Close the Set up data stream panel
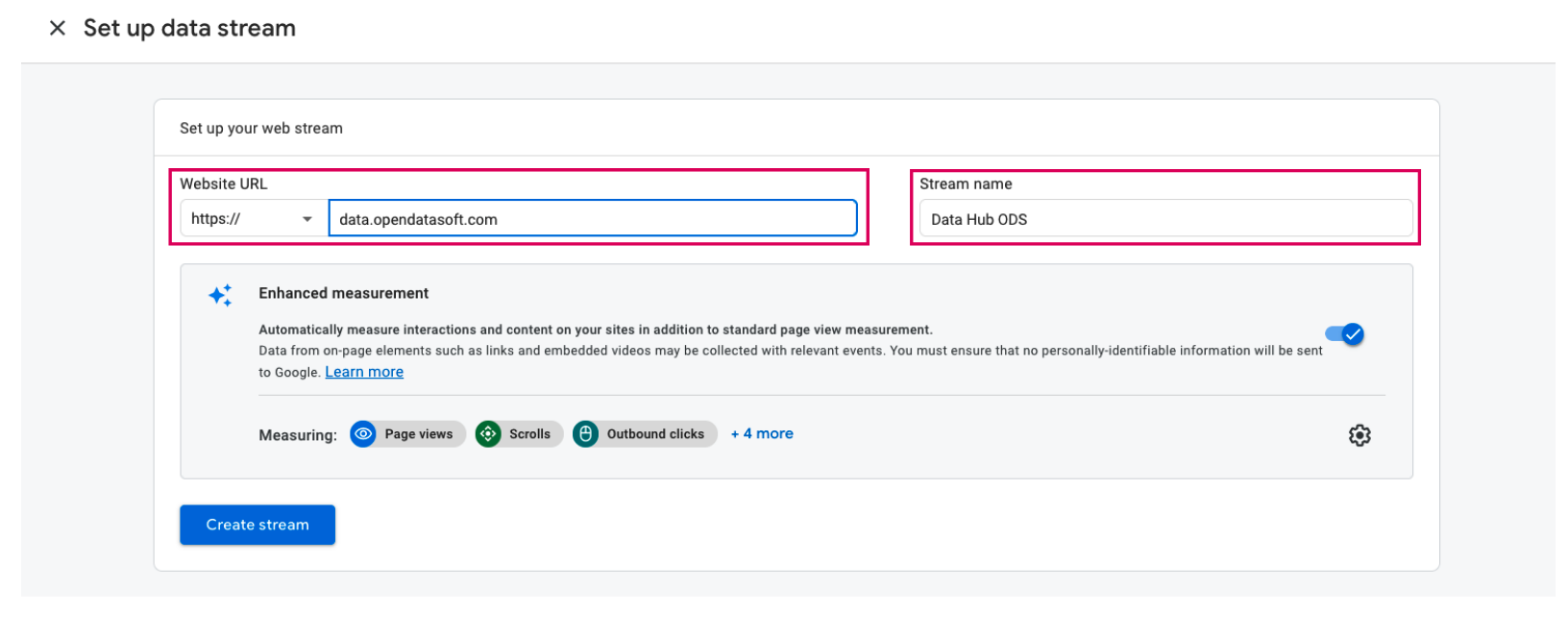The width and height of the screenshot is (1568, 637). tap(58, 28)
